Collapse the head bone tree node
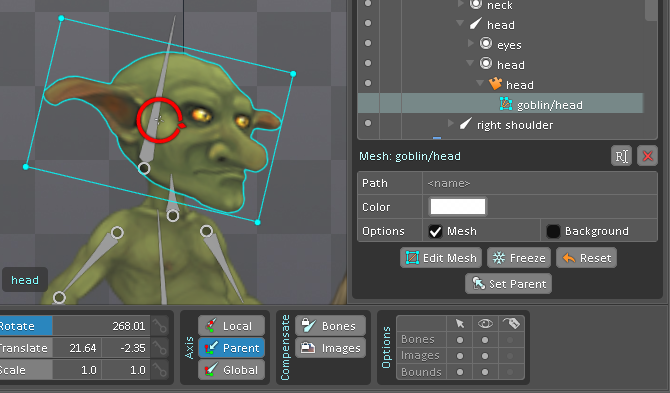 coord(460,23)
